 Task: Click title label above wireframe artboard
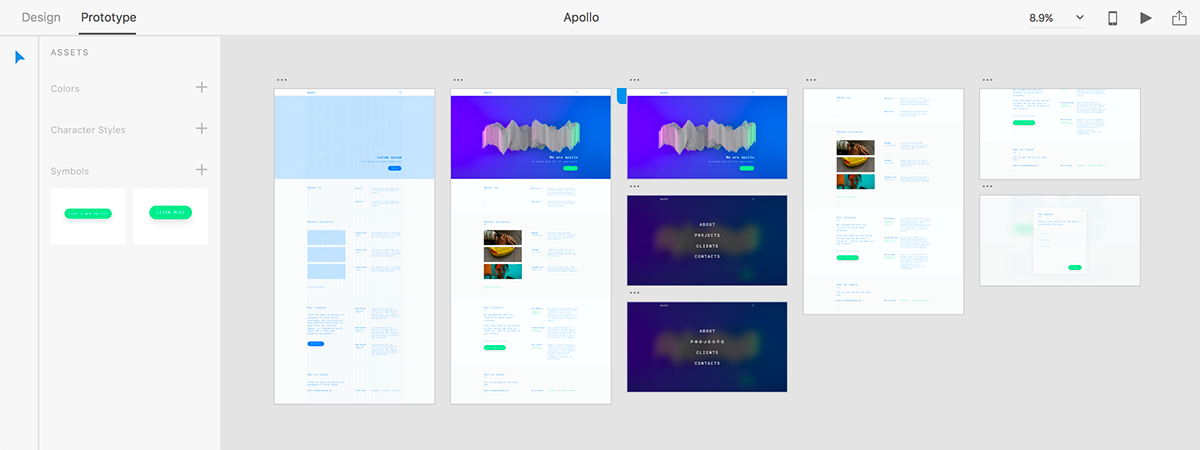pyautogui.click(x=281, y=80)
